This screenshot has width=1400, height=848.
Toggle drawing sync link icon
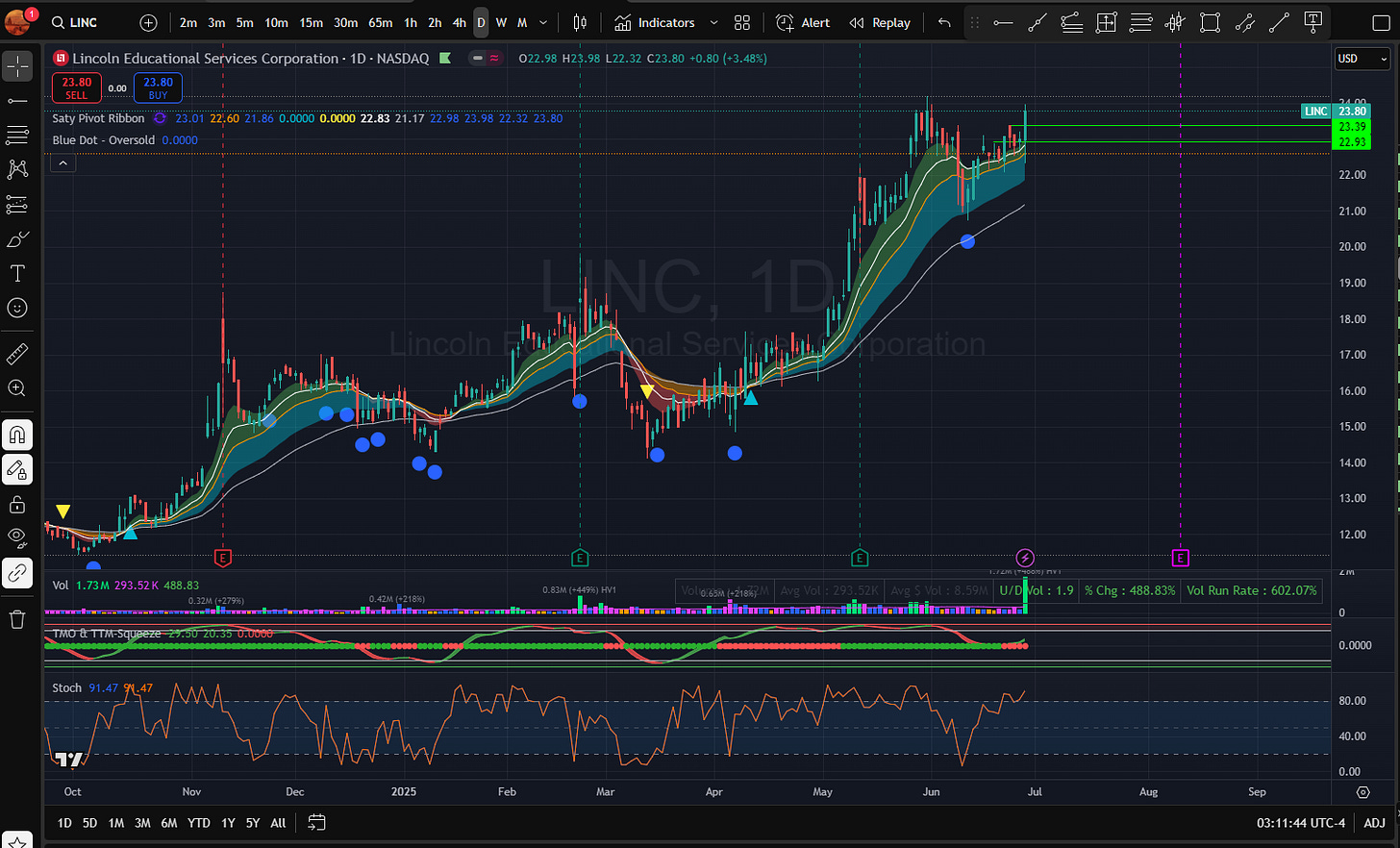pyautogui.click(x=17, y=573)
